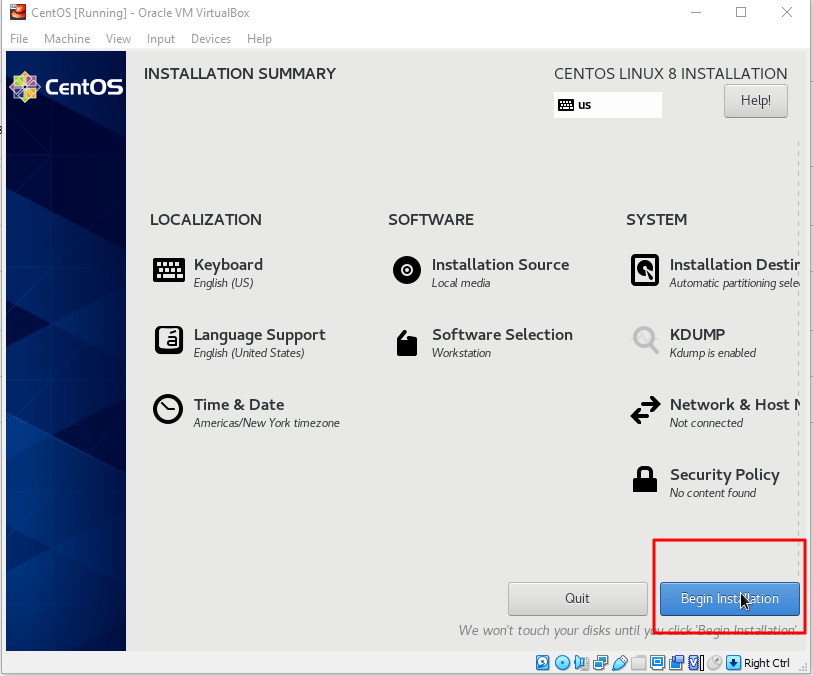Image resolution: width=813 pixels, height=676 pixels.
Task: Click the mouse integration status icon
Action: [x=714, y=663]
